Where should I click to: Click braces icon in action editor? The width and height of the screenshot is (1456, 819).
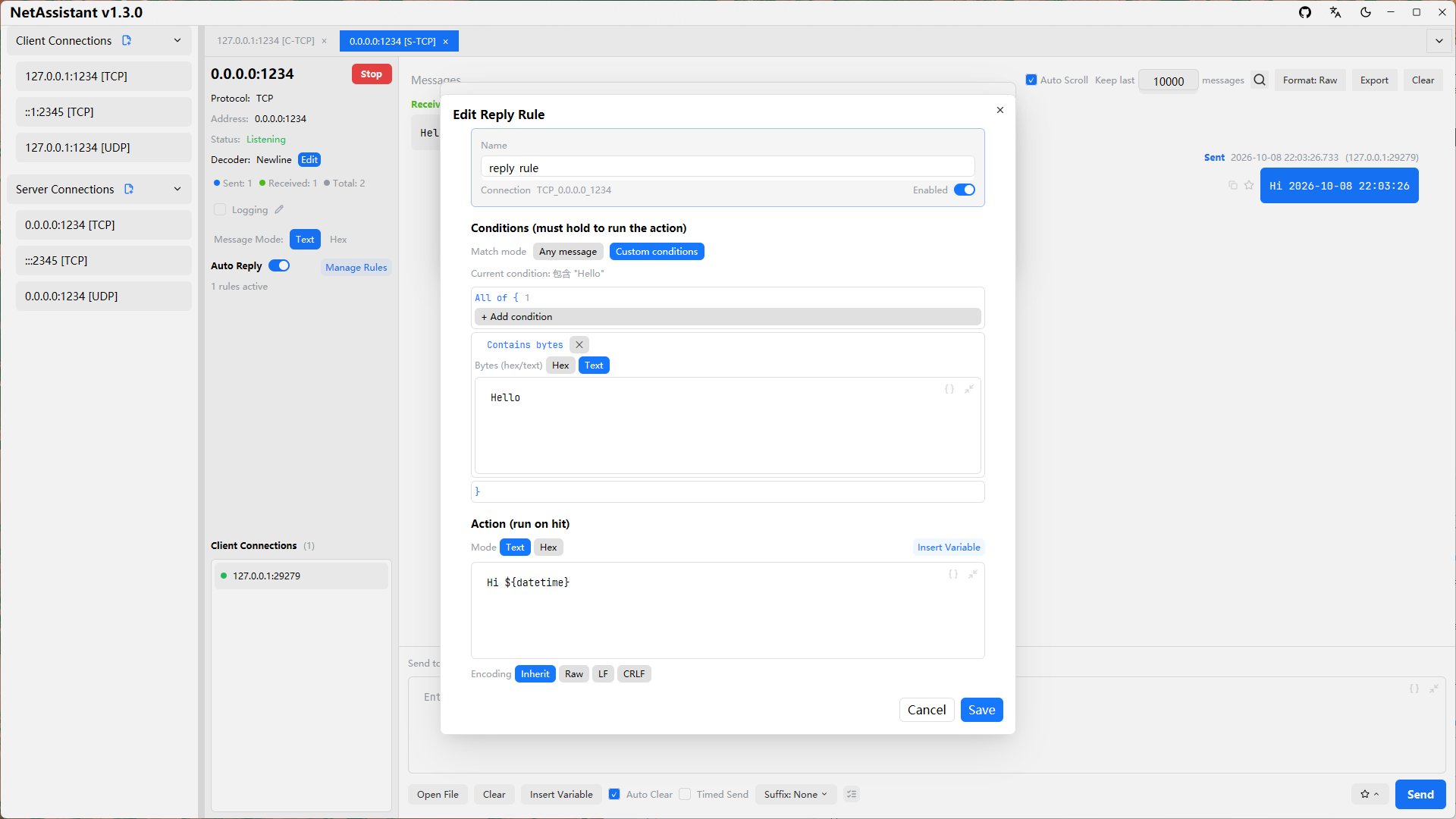[x=953, y=574]
